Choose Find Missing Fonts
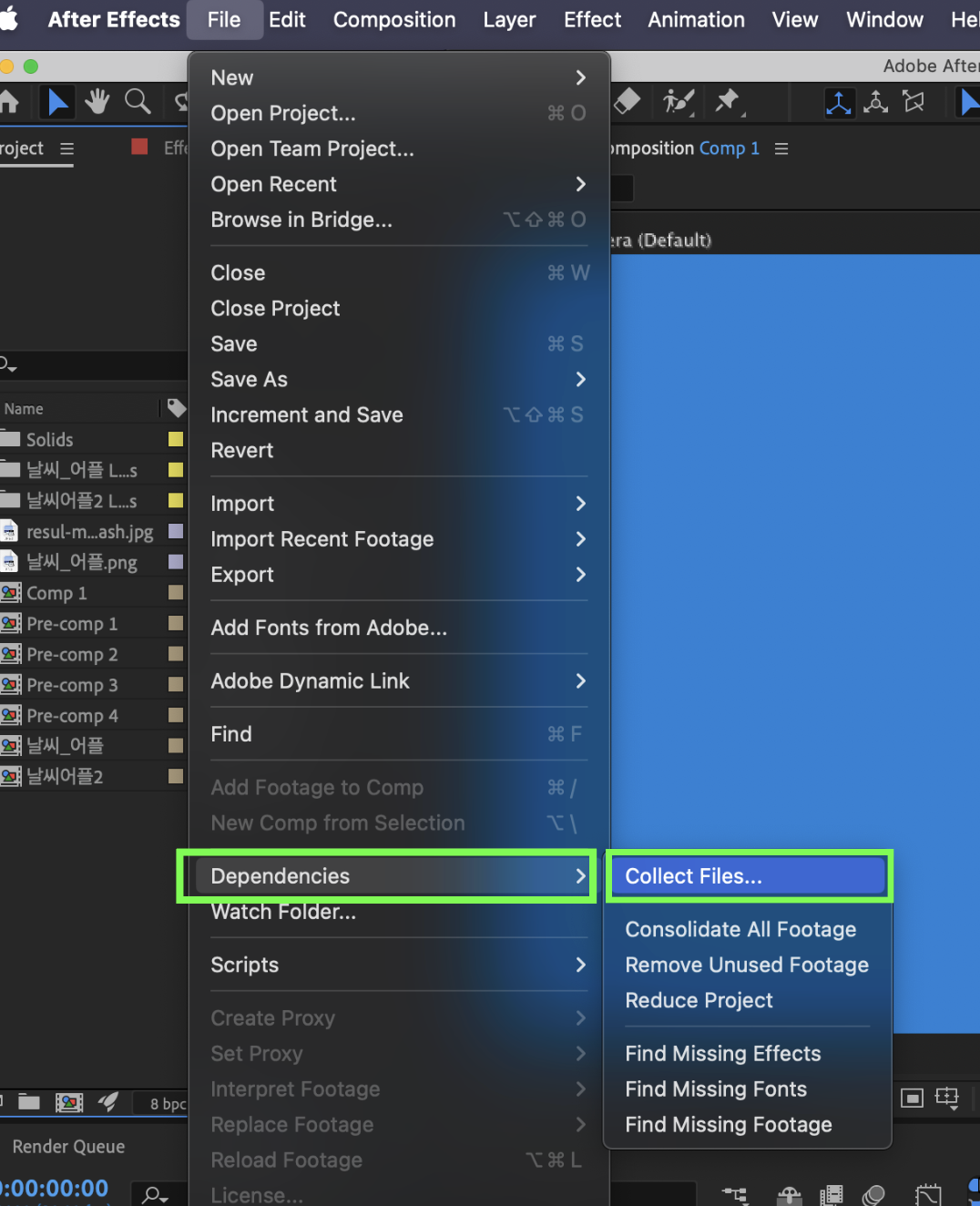Screen dimensions: 980x1206 click(747, 1089)
